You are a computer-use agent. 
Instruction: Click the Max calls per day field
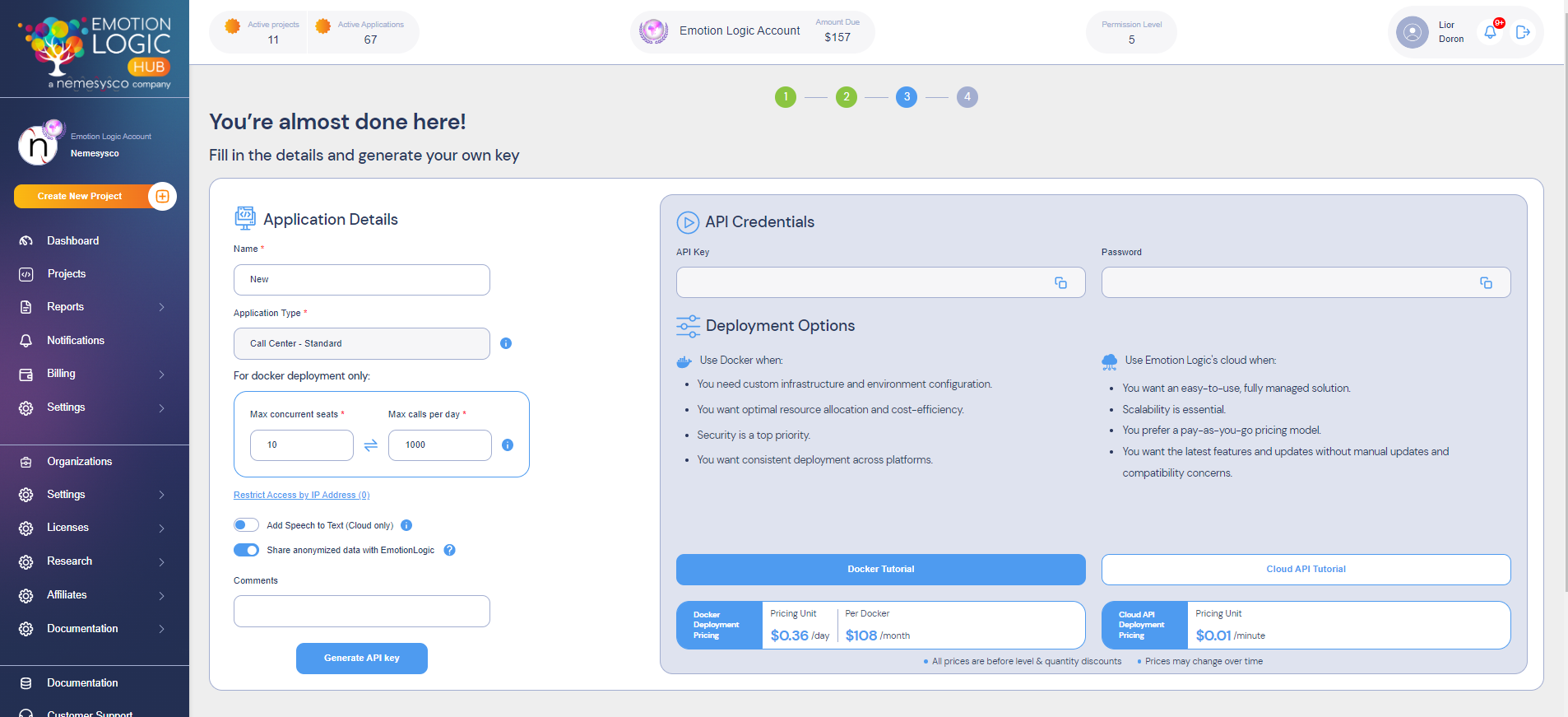click(x=440, y=445)
